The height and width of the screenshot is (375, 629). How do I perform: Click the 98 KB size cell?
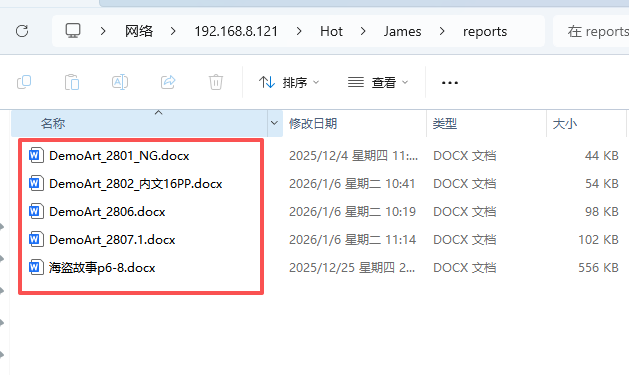(602, 211)
